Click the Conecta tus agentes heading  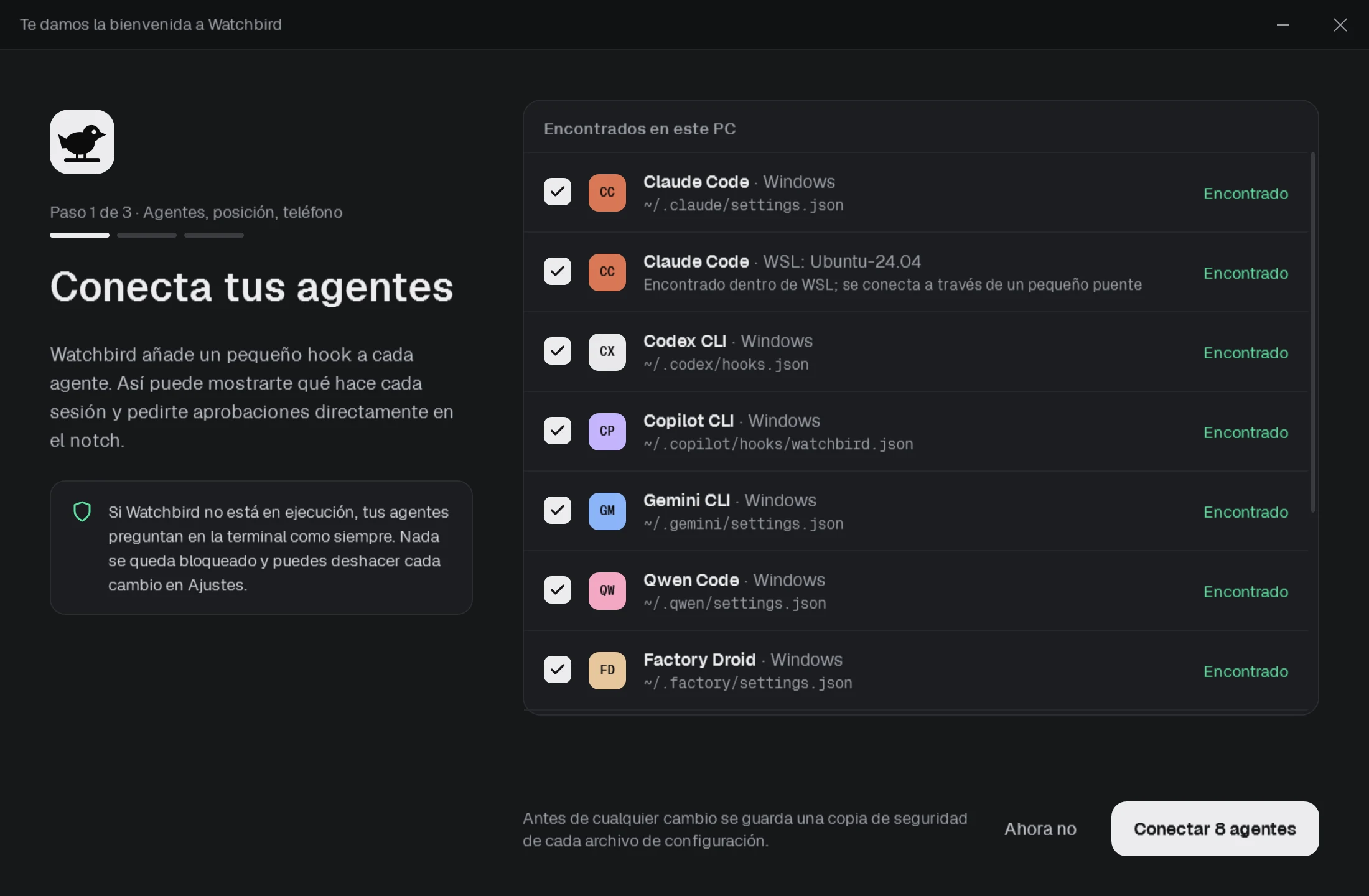click(x=251, y=287)
